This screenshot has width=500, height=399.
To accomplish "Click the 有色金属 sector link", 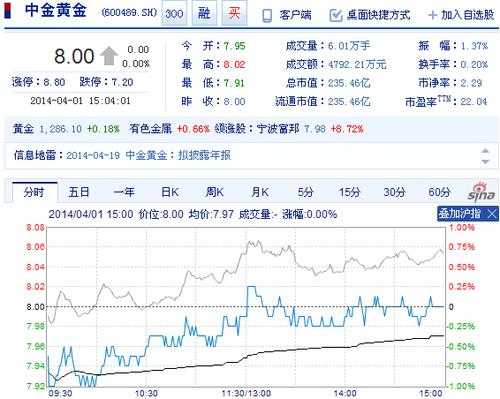I will tap(150, 129).
